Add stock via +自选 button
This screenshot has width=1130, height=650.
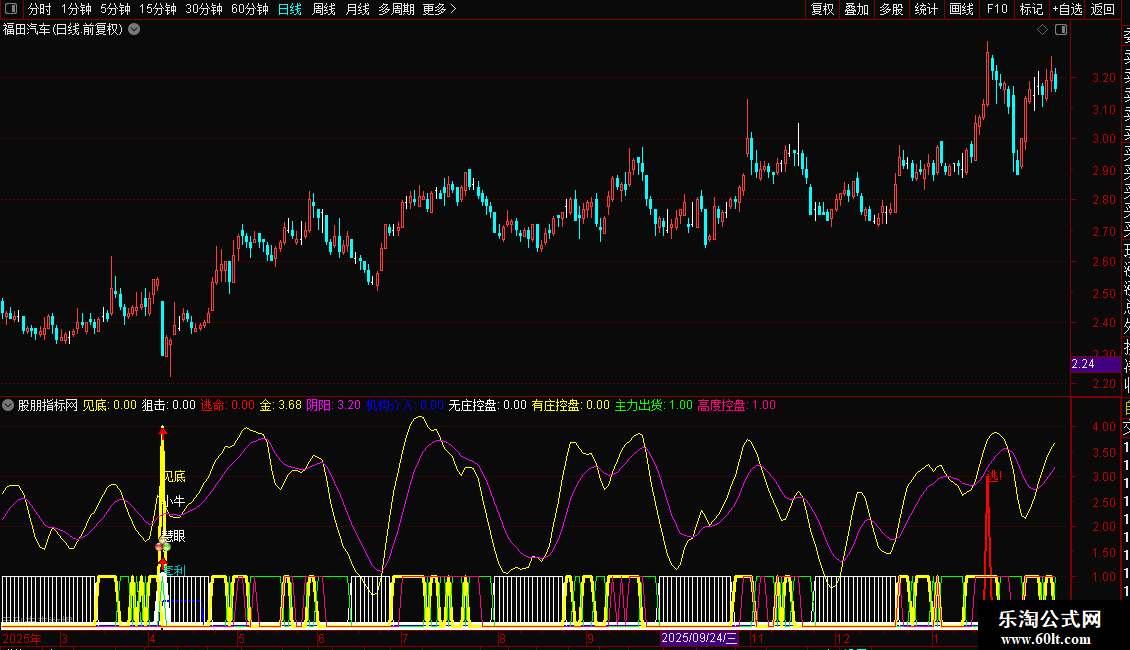(1067, 9)
